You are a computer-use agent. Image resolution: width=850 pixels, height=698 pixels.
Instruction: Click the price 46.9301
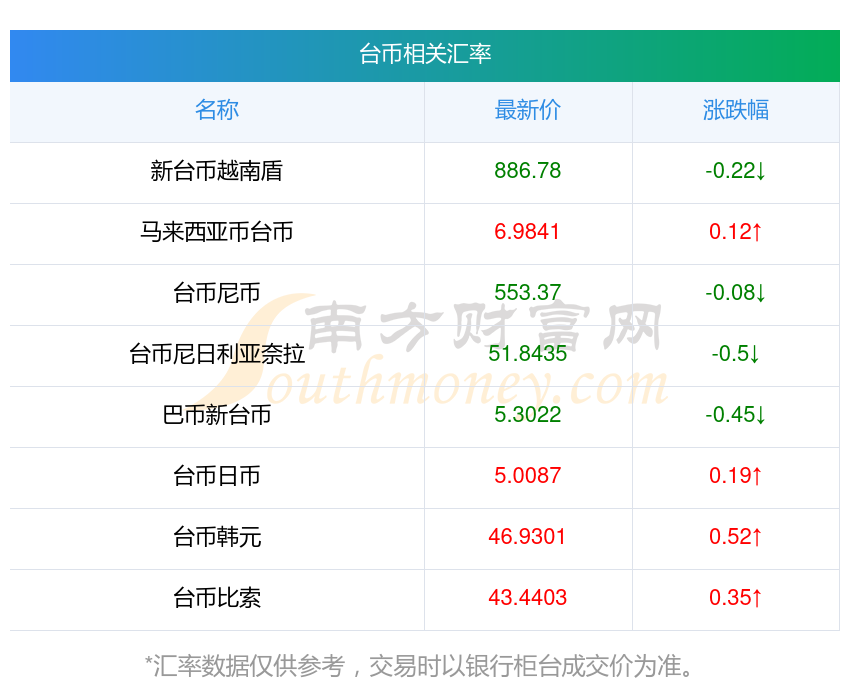coord(527,537)
